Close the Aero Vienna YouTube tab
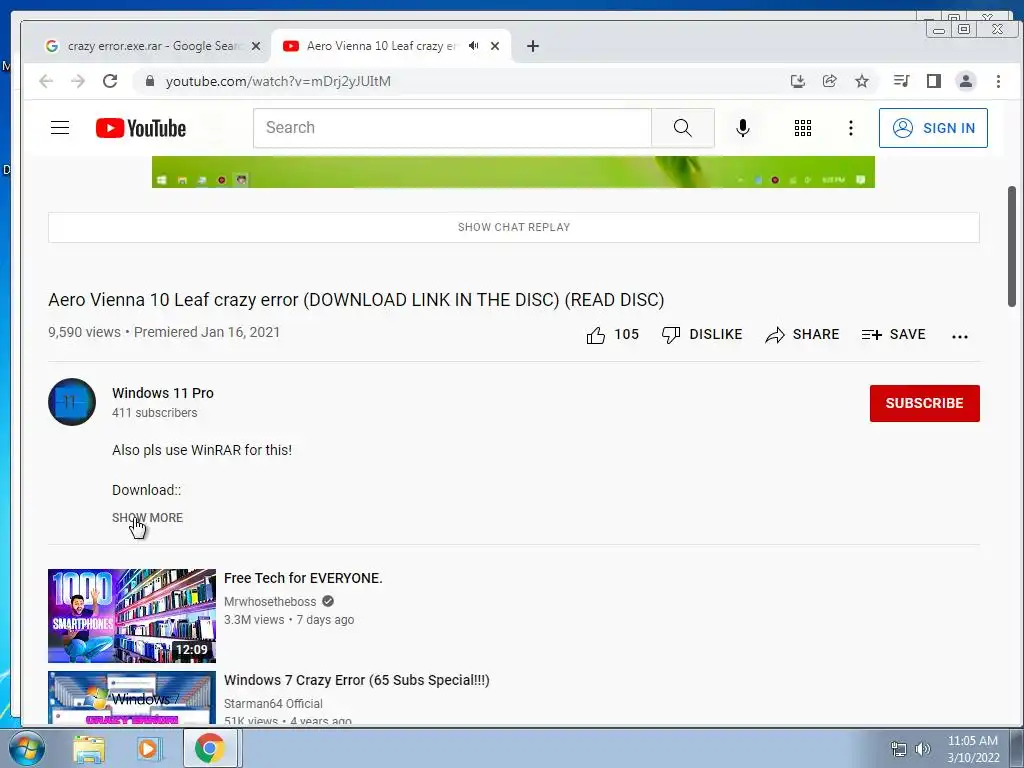The height and width of the screenshot is (768, 1024). 495,46
